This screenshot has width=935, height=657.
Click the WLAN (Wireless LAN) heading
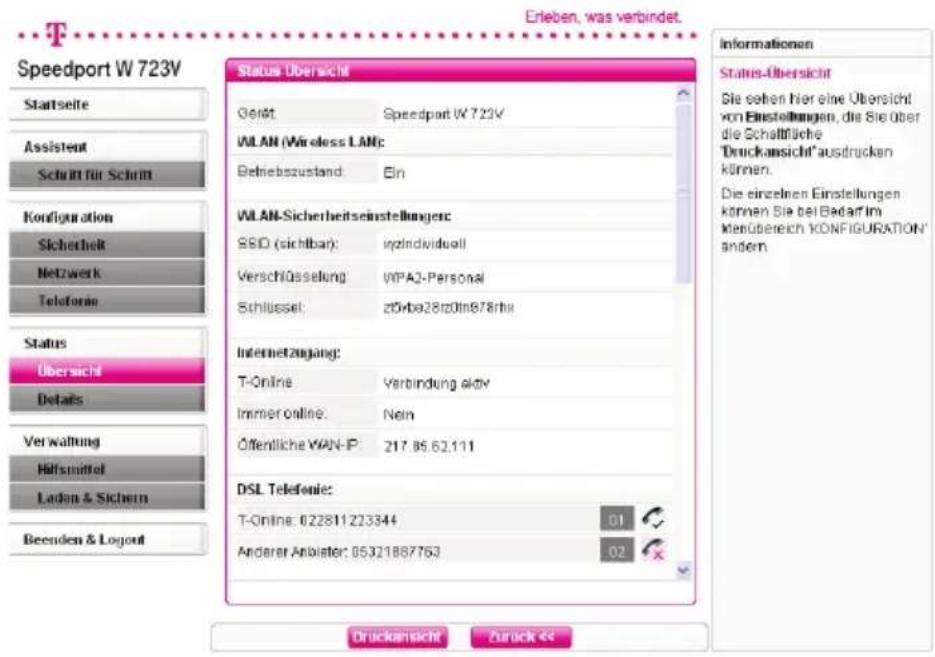point(311,142)
